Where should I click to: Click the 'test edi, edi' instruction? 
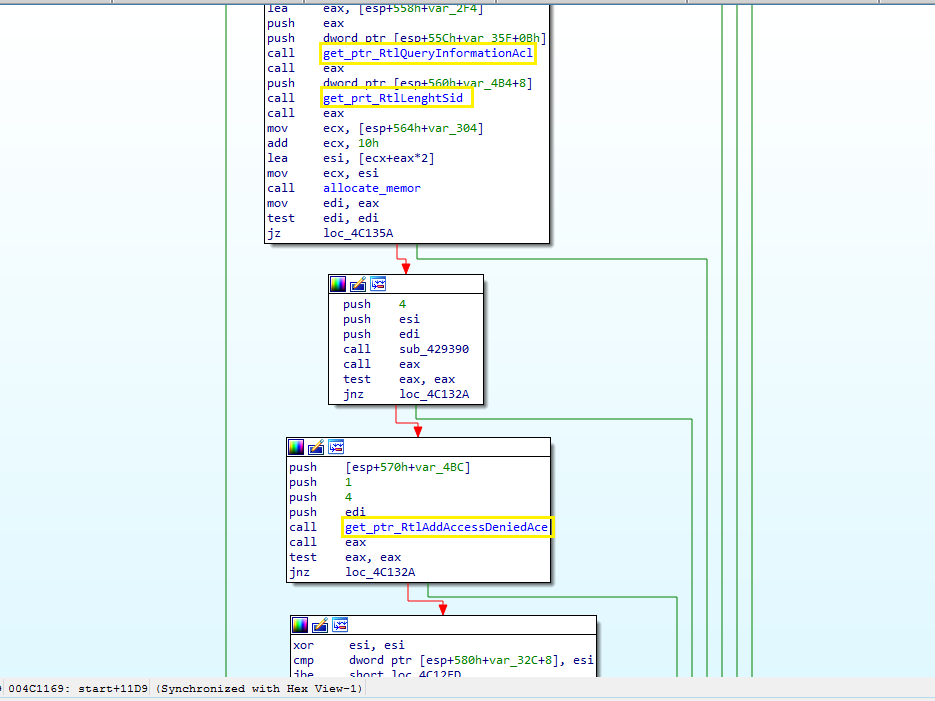pos(323,218)
